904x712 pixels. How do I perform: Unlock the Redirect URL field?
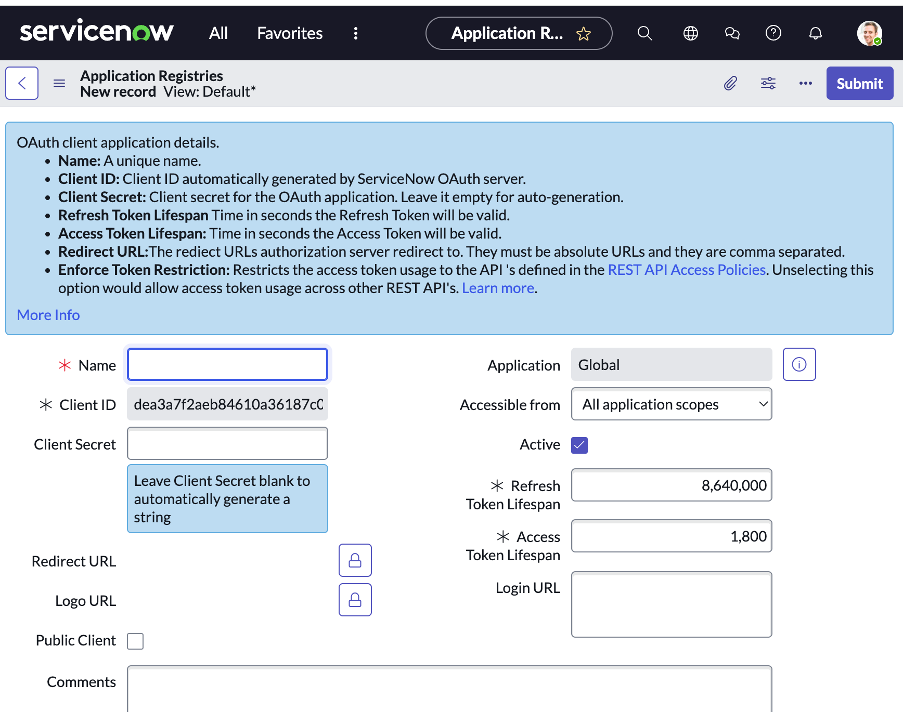click(x=355, y=560)
